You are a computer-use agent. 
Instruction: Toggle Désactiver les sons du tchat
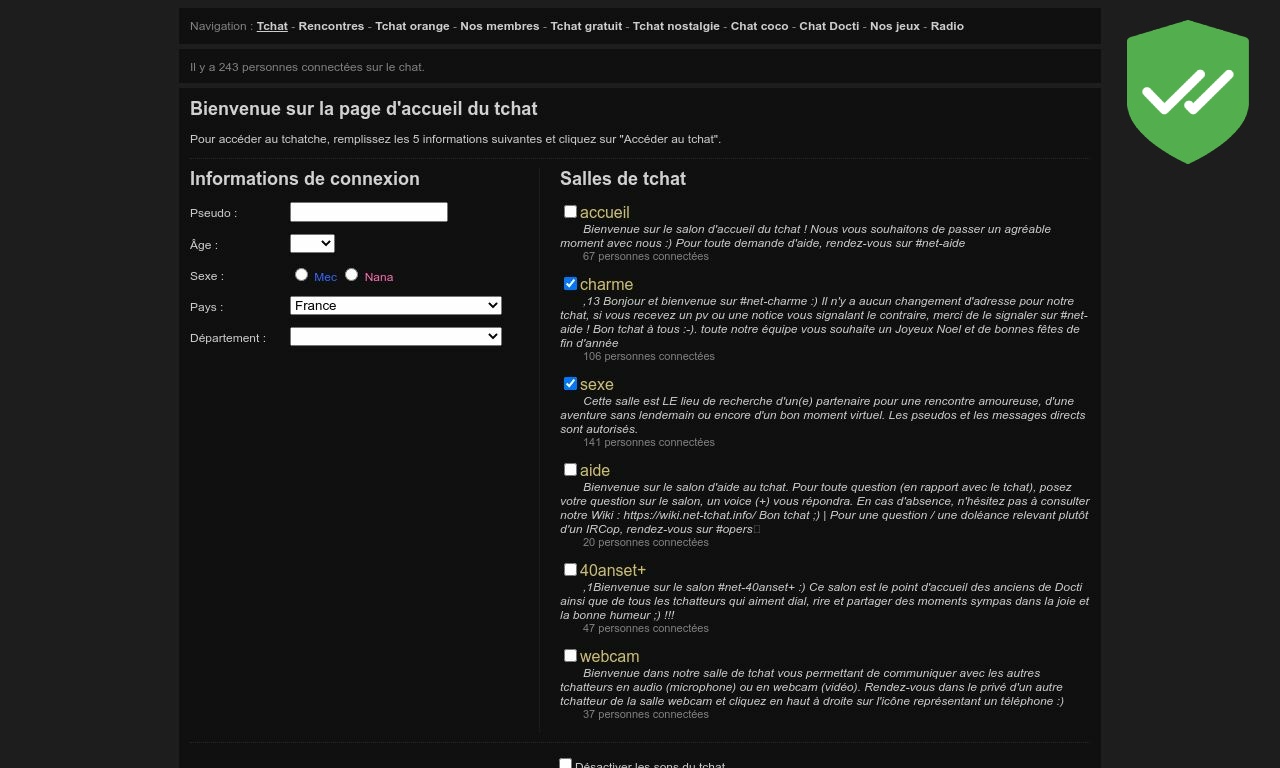tap(565, 764)
